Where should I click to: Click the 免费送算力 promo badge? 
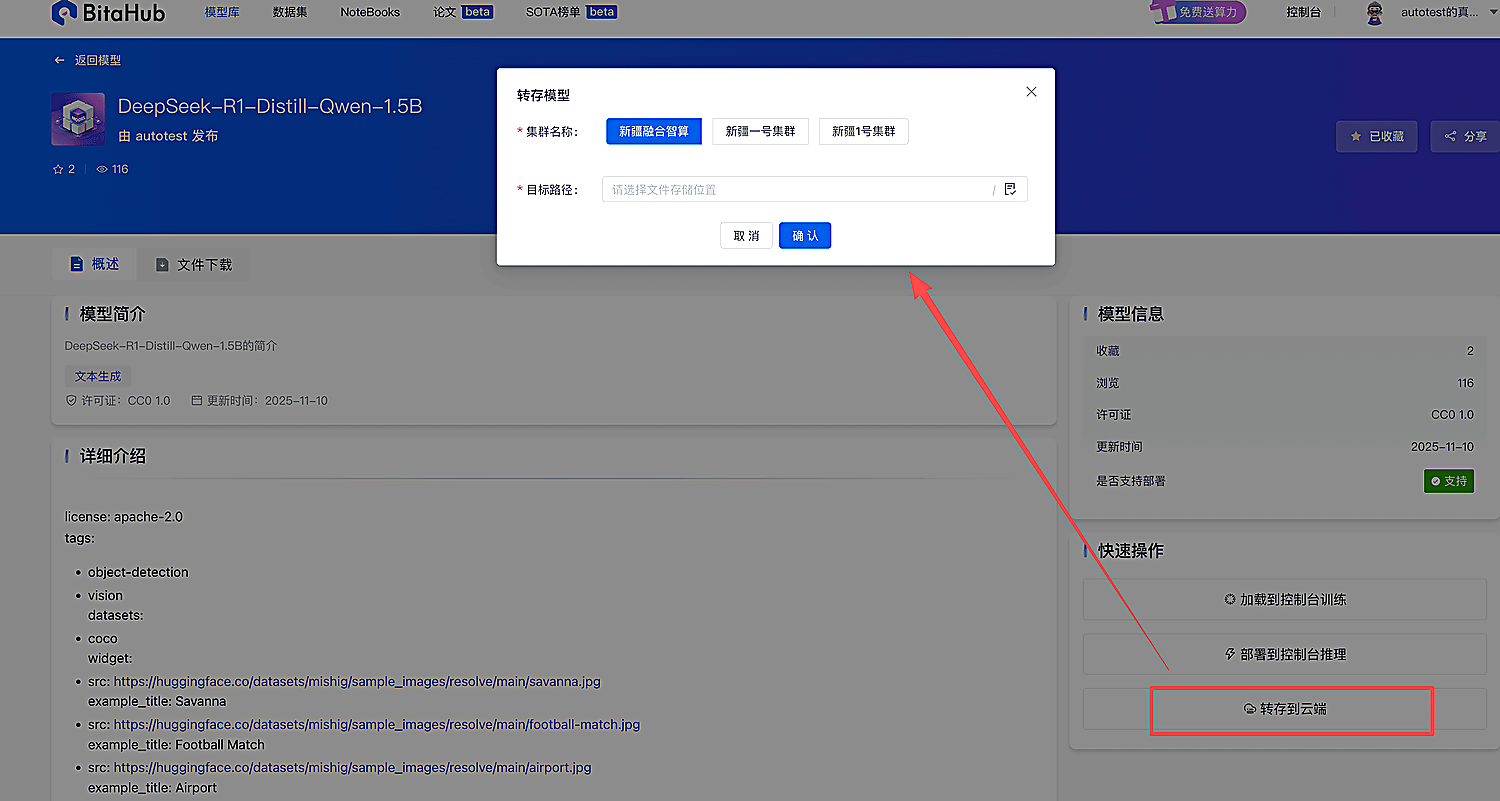1197,12
